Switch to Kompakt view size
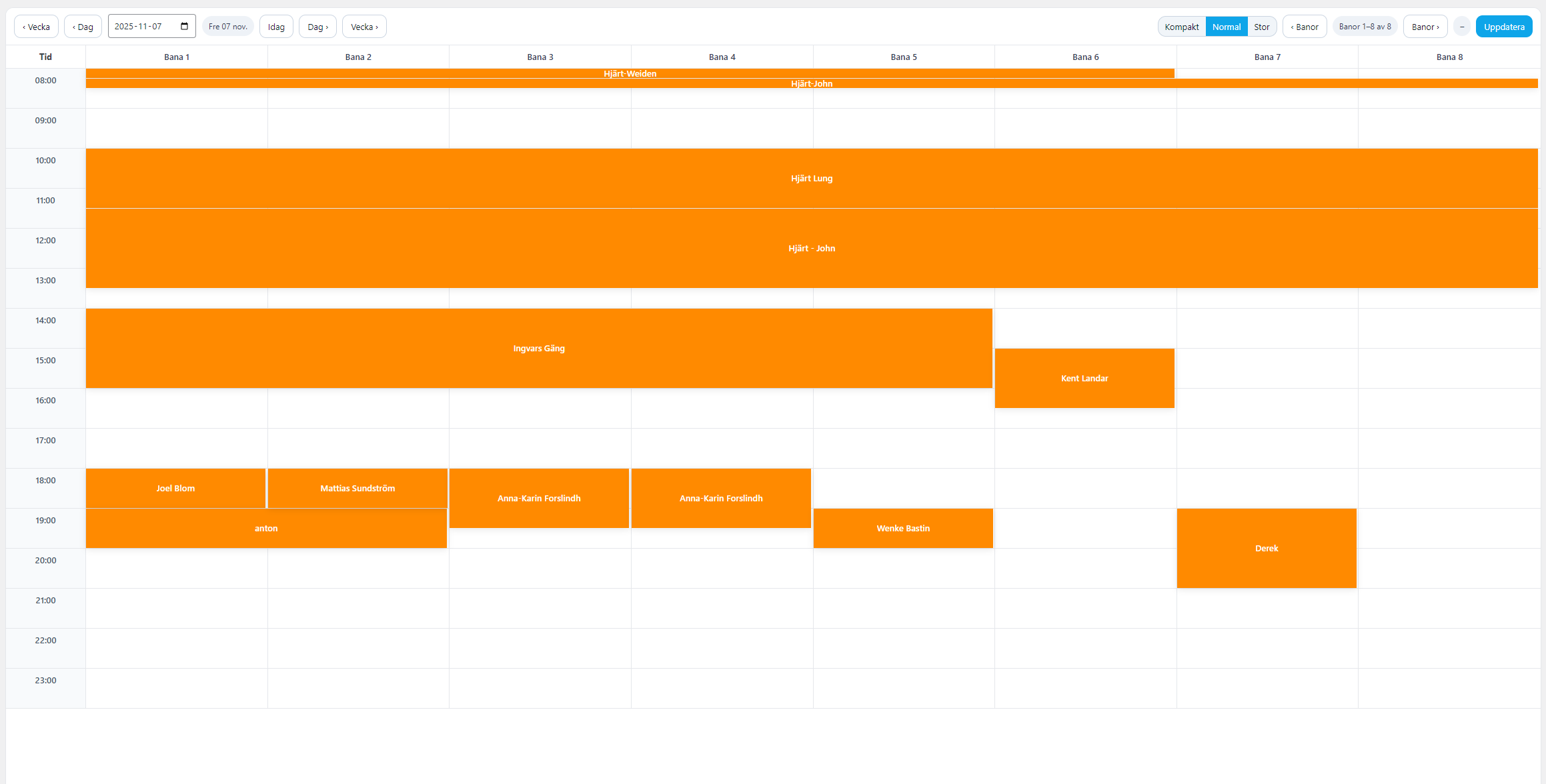The width and height of the screenshot is (1546, 784). click(x=1181, y=27)
